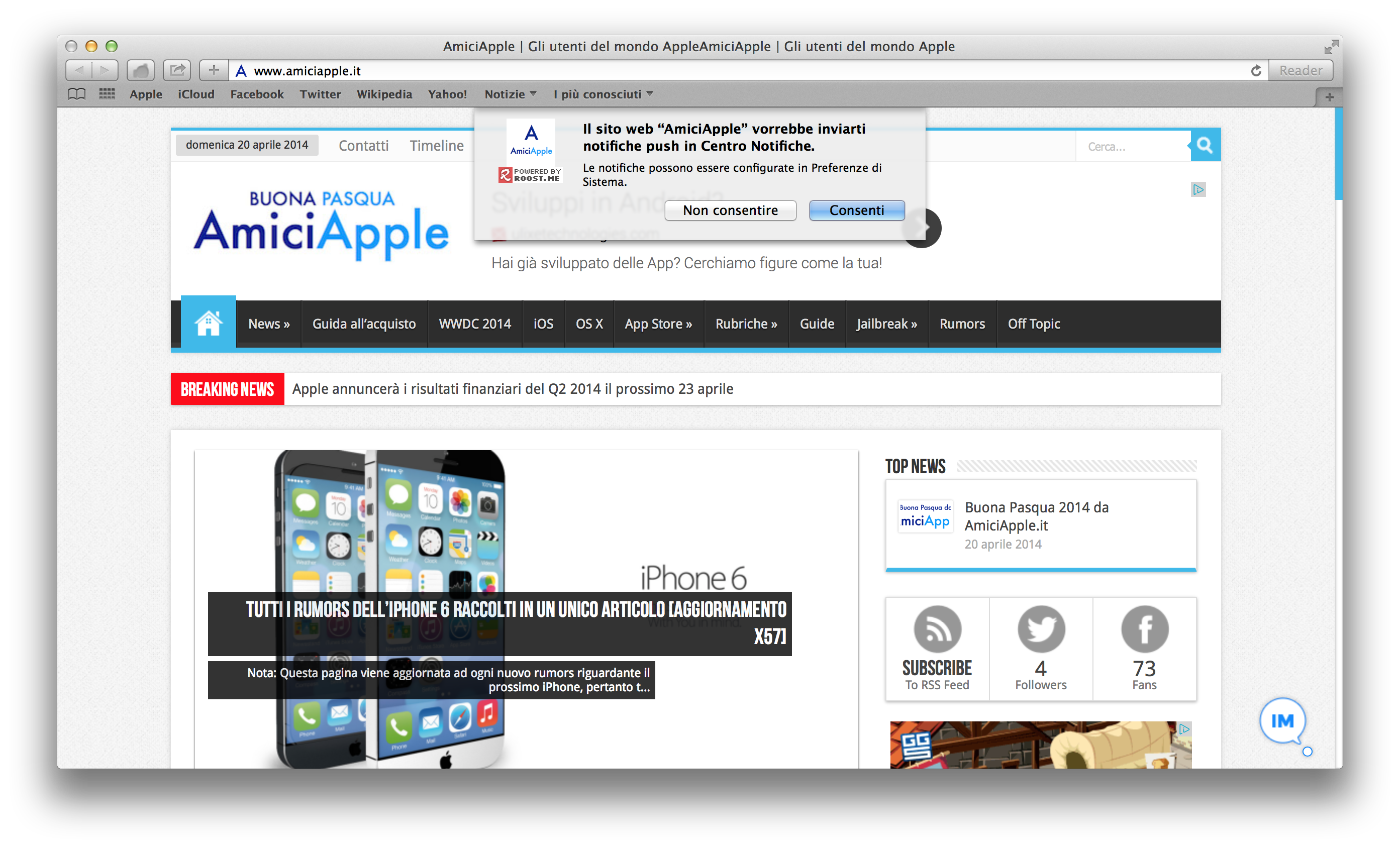The image size is (1400, 848).
Task: Go to home via the house icon
Action: pyautogui.click(x=208, y=323)
